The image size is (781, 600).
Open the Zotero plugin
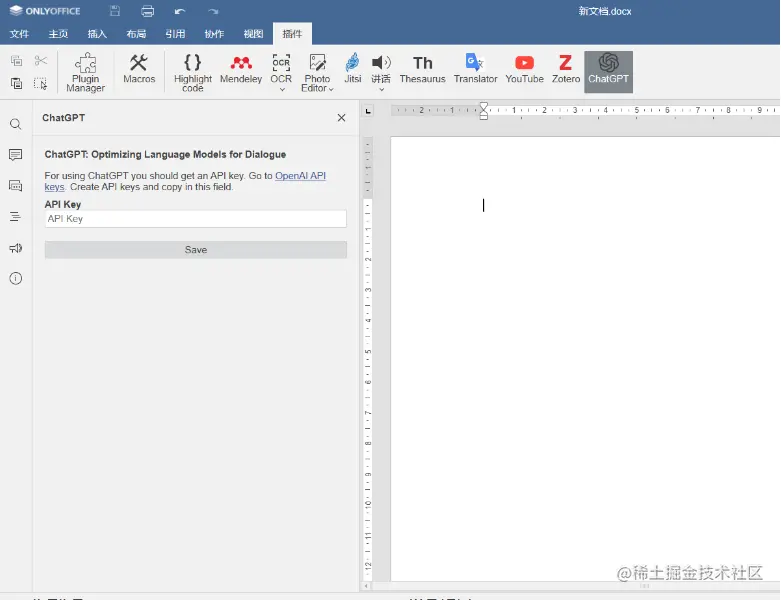click(x=565, y=70)
